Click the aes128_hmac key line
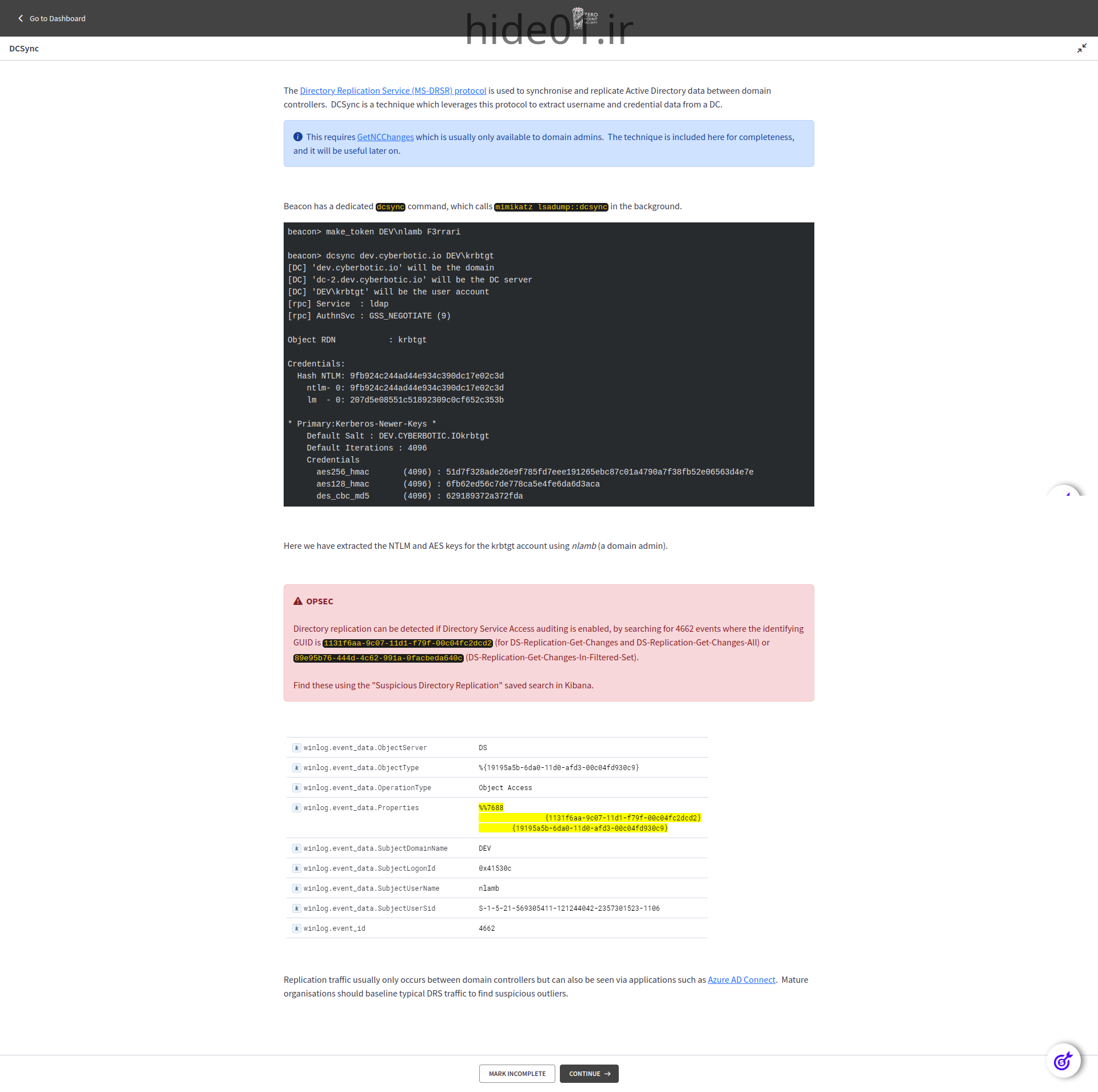This screenshot has width=1098, height=1092. (x=458, y=484)
